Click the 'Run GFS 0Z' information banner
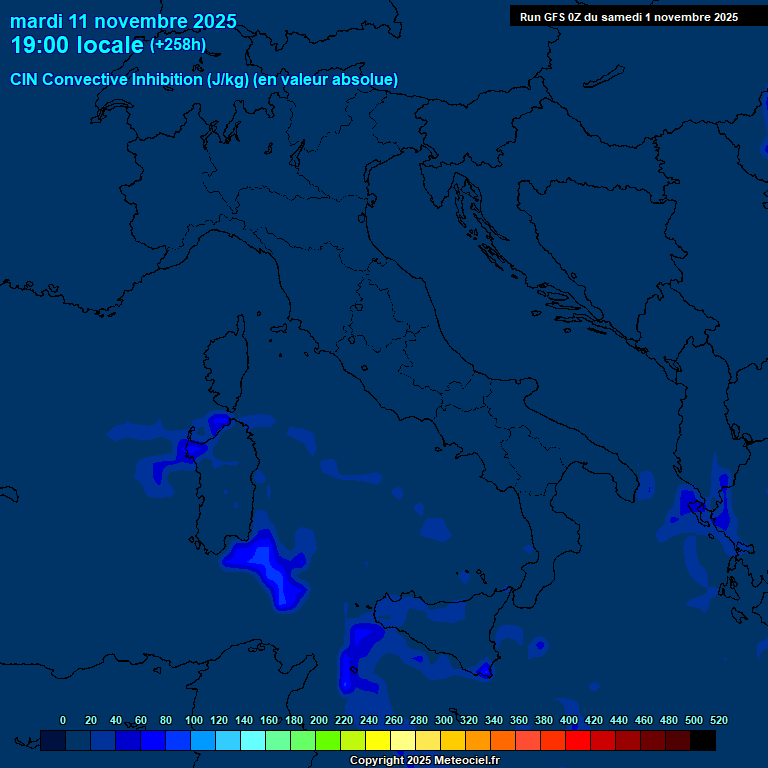Screen dimensions: 768x768 [x=628, y=17]
